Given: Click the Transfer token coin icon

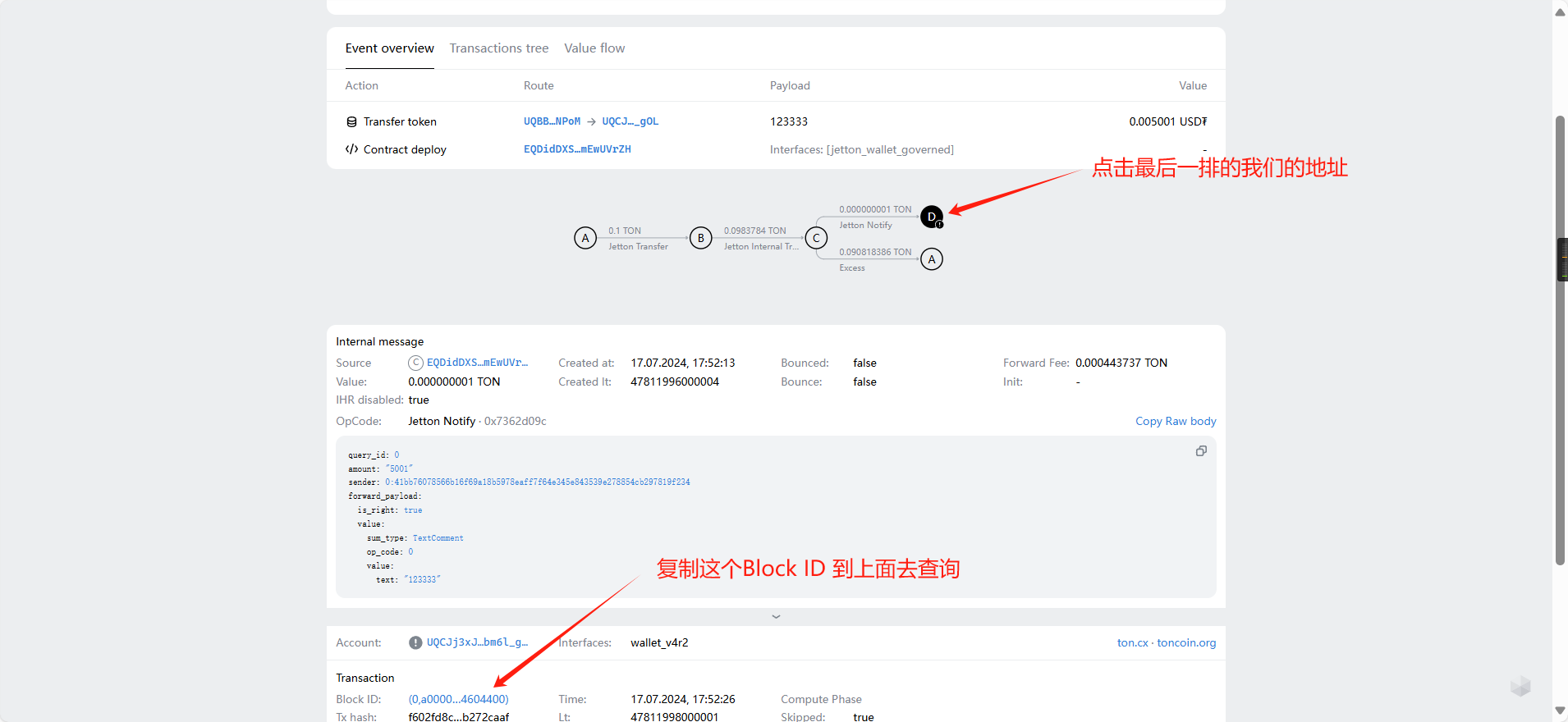Looking at the screenshot, I should [x=351, y=121].
